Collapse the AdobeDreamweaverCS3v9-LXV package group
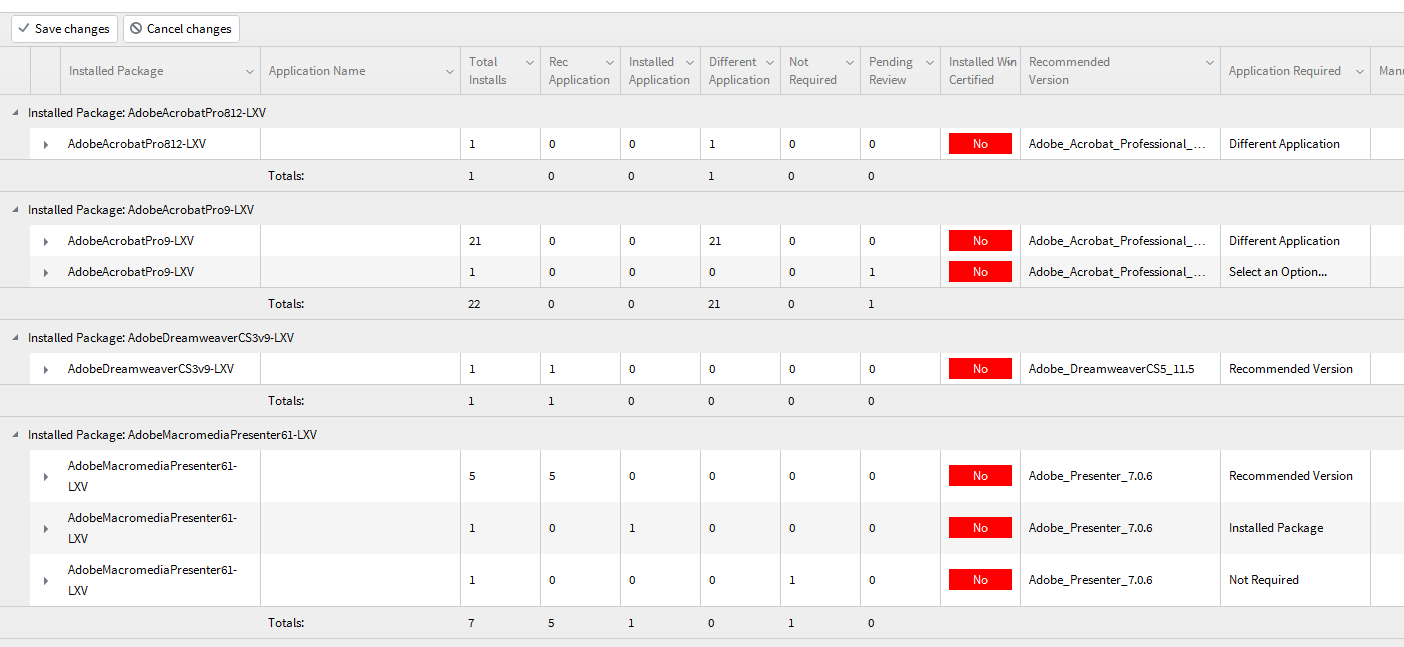1404x647 pixels. 15,338
